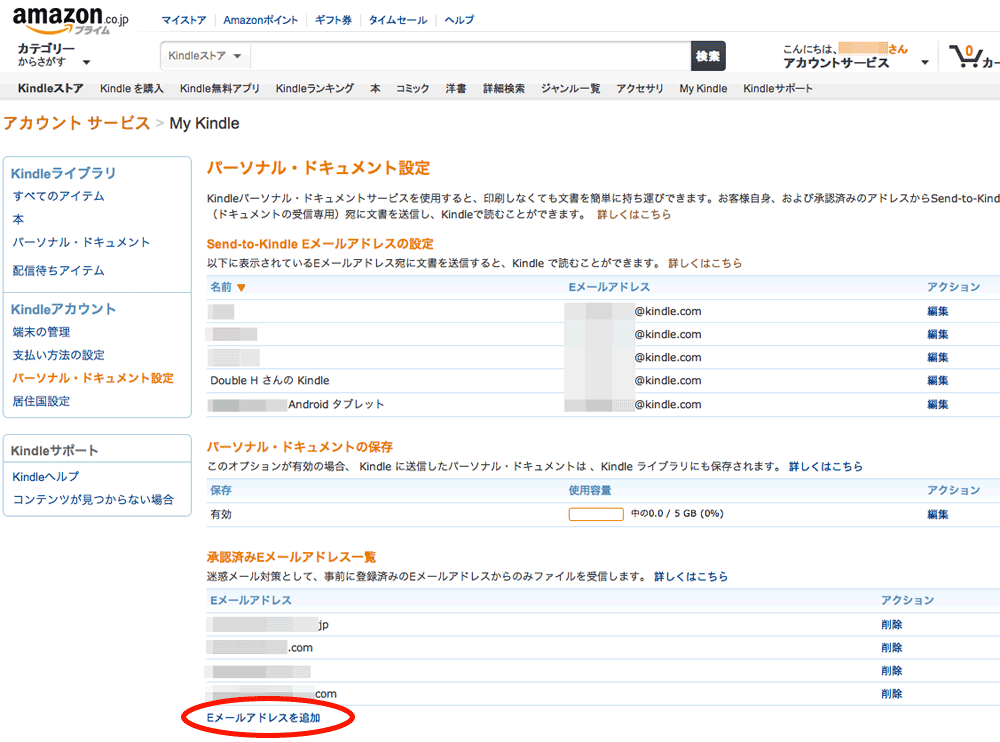Image resolution: width=1000 pixels, height=742 pixels.
Task: Select Kindleストア nav item
Action: click(50, 89)
